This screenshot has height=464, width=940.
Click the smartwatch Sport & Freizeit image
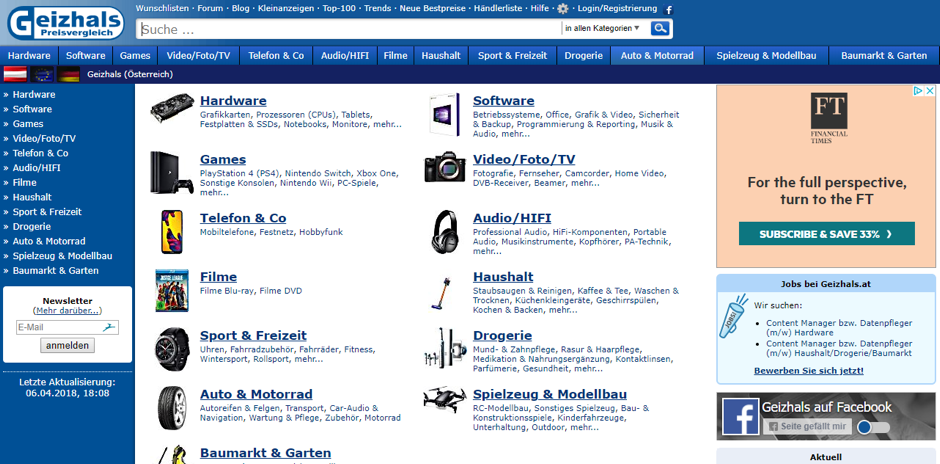(x=172, y=349)
